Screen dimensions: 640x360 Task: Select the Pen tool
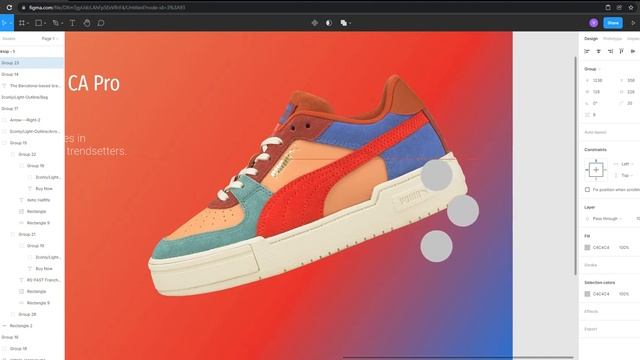55,23
